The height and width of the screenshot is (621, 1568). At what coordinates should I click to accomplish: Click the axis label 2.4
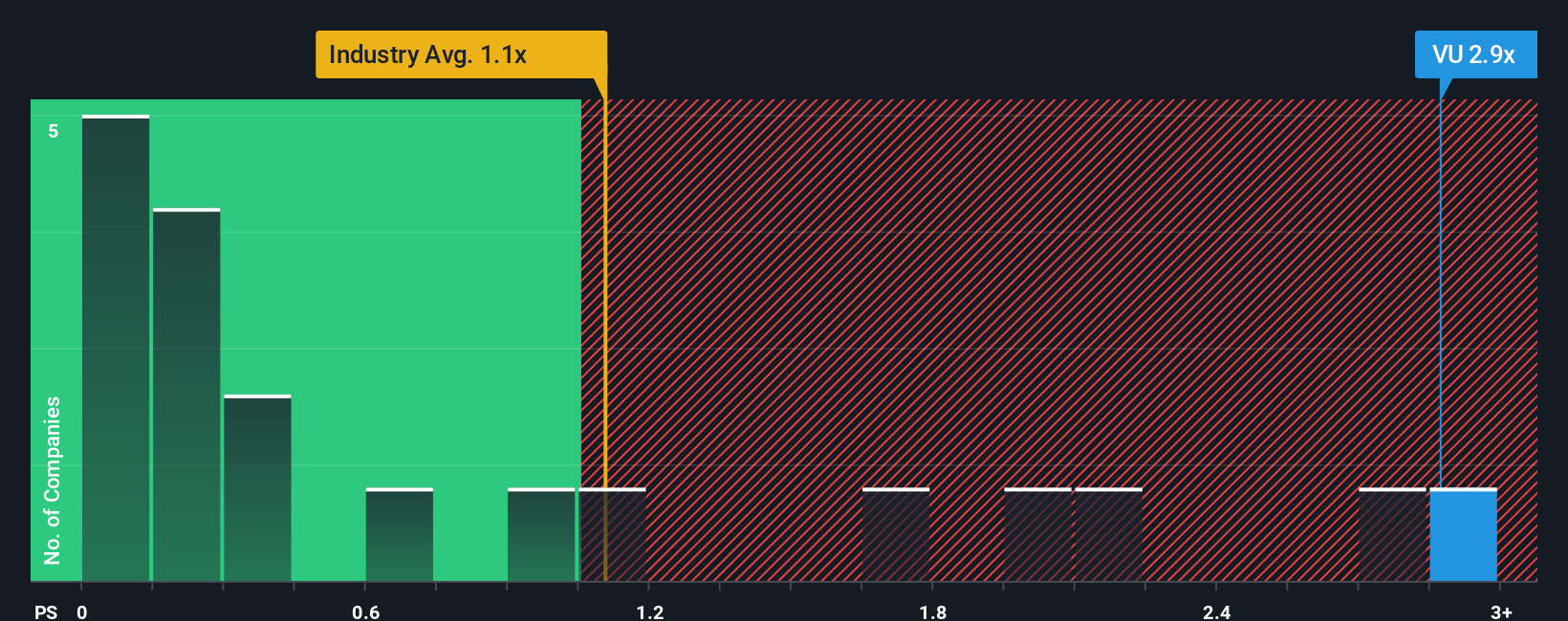click(x=1217, y=611)
